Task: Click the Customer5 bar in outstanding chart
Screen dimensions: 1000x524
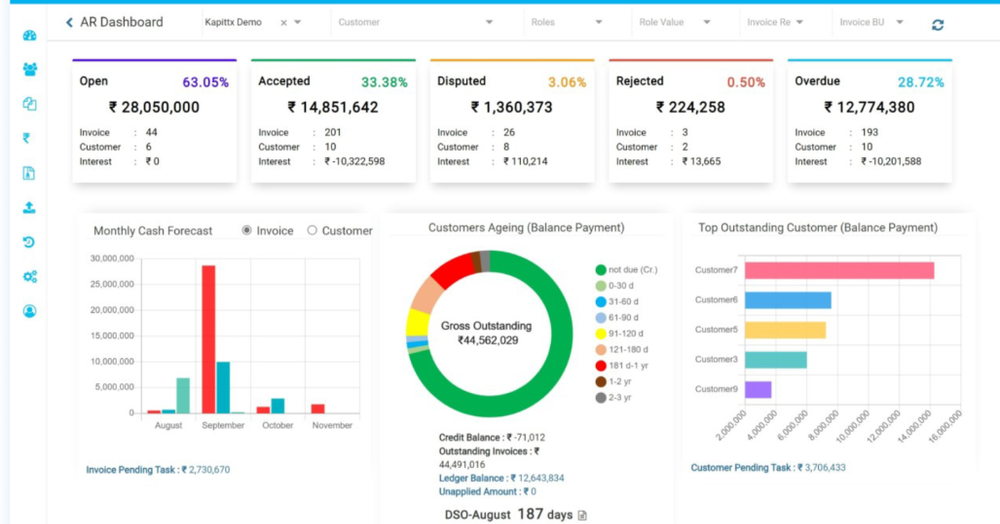Action: pyautogui.click(x=785, y=330)
